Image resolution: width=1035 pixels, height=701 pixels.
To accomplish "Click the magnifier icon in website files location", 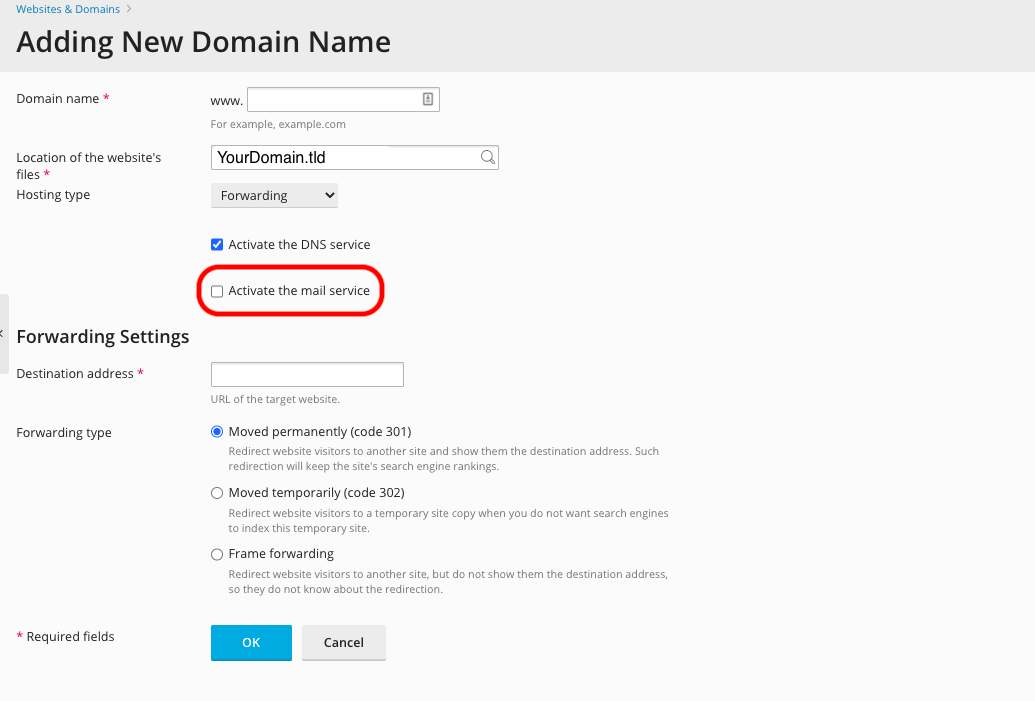I will [487, 157].
